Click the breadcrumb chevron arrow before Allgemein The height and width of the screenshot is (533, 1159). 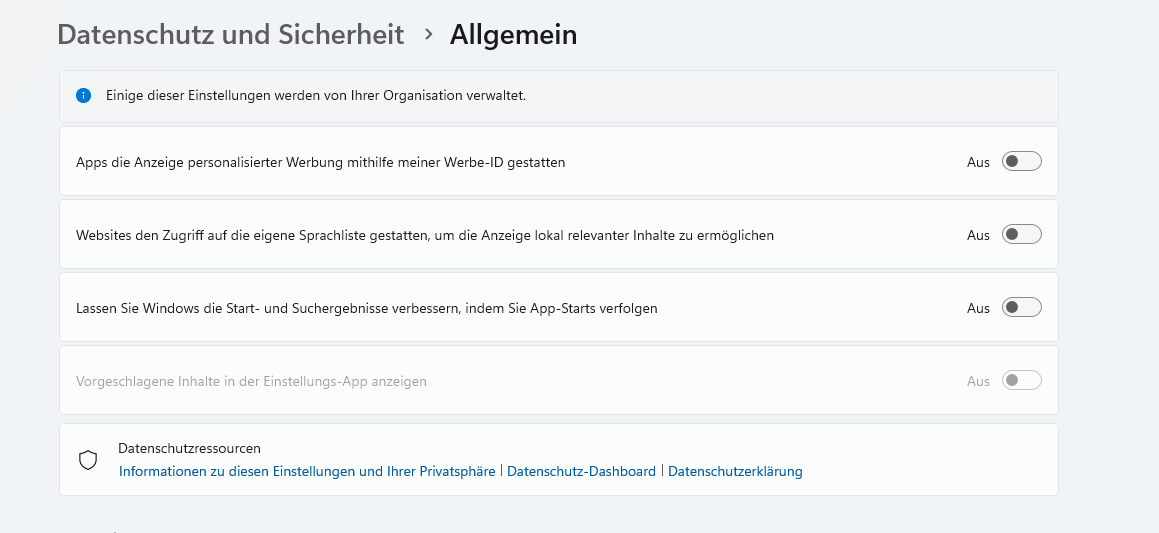pyautogui.click(x=428, y=34)
